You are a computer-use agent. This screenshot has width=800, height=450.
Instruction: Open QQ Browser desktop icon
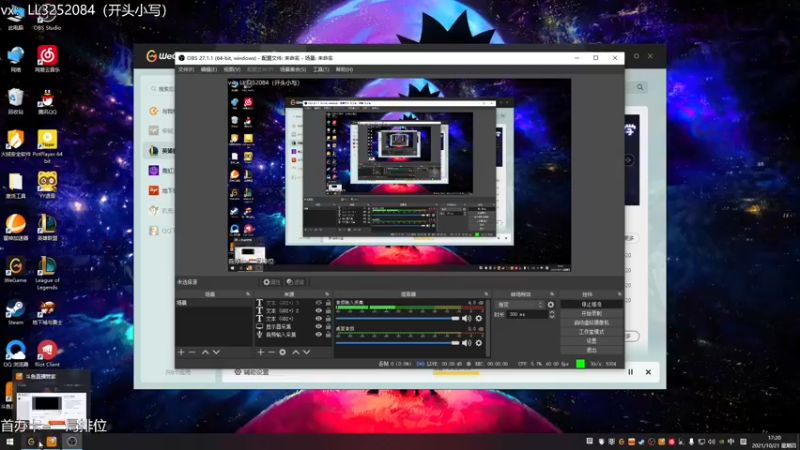click(x=15, y=353)
